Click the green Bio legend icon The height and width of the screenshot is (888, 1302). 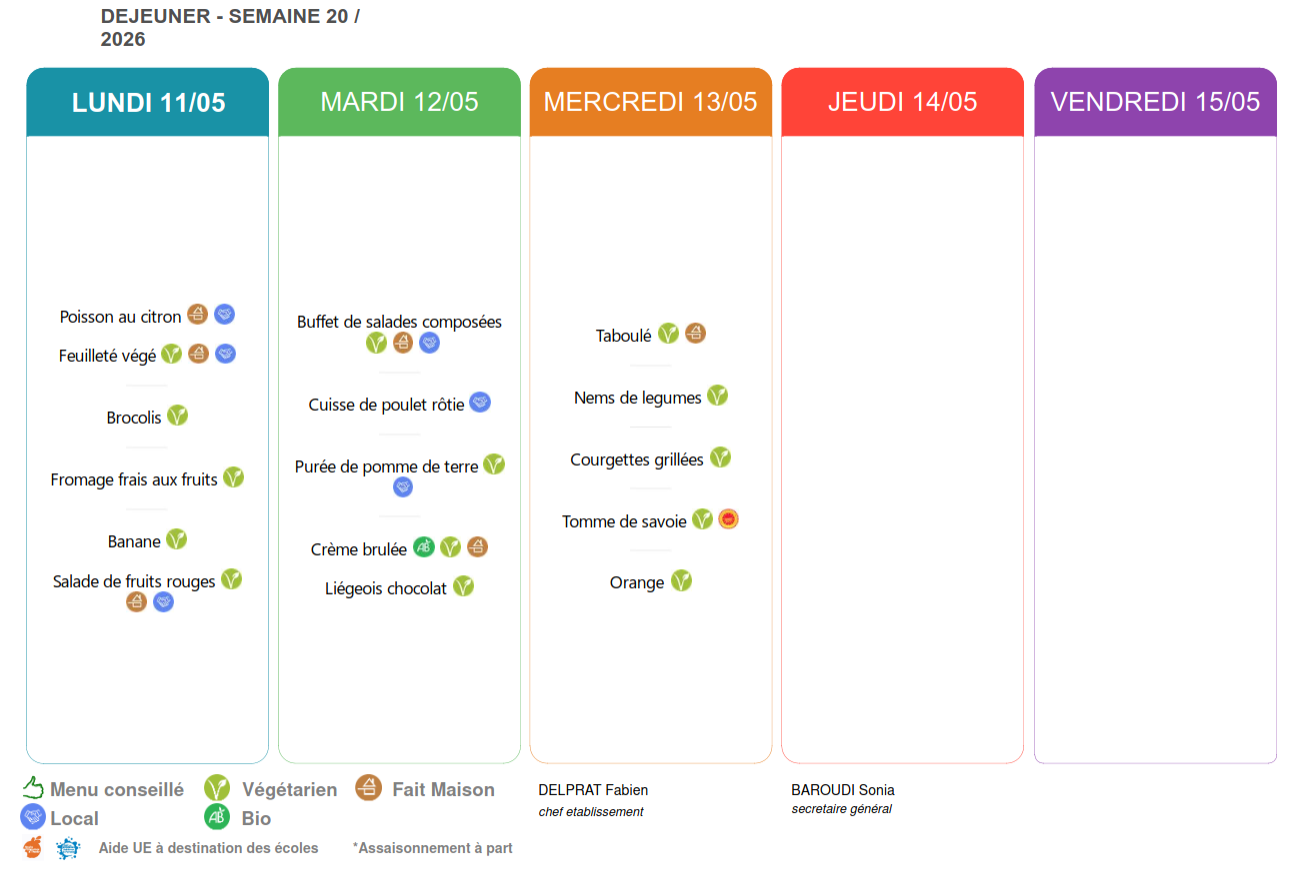pyautogui.click(x=217, y=817)
